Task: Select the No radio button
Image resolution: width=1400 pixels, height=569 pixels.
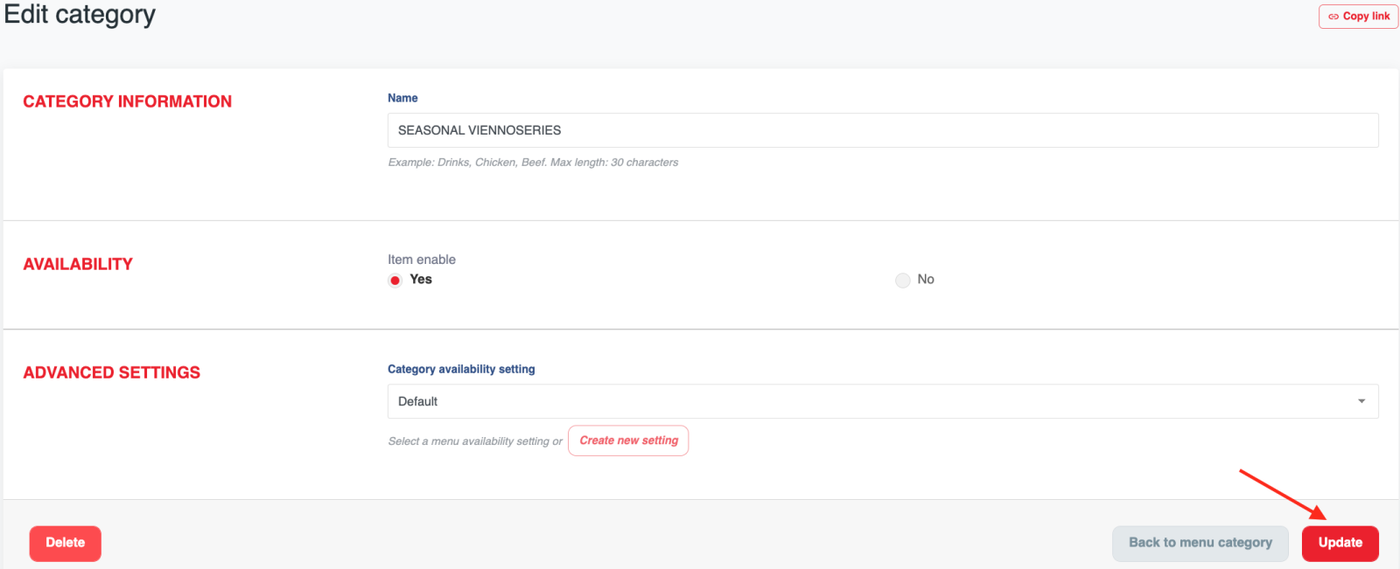Action: [x=903, y=280]
